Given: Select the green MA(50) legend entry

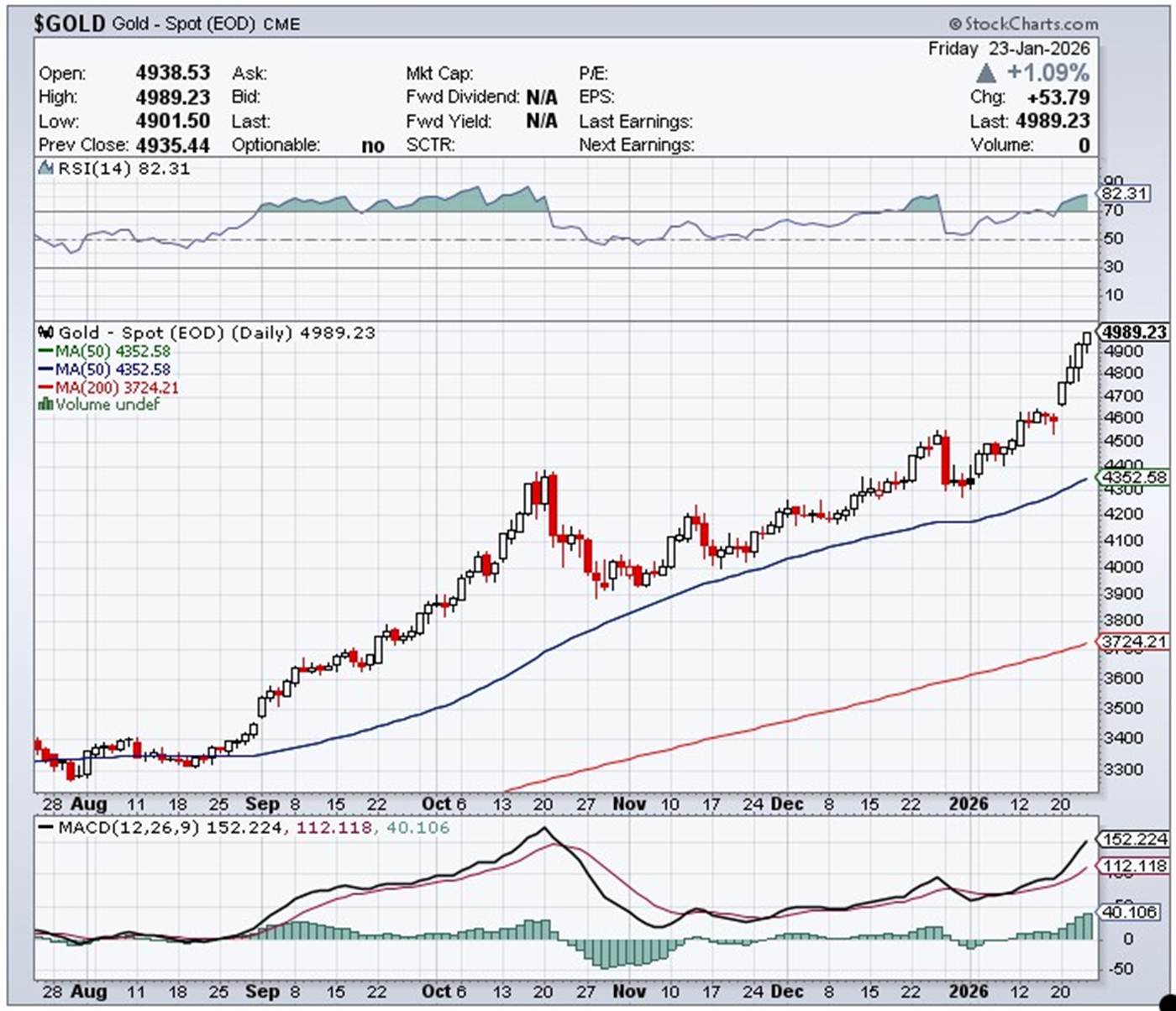Looking at the screenshot, I should pos(104,351).
